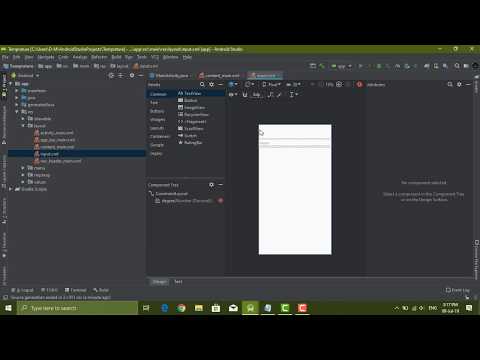Search the Palette with magnifier icon
This screenshot has height=360, width=480.
click(202, 85)
